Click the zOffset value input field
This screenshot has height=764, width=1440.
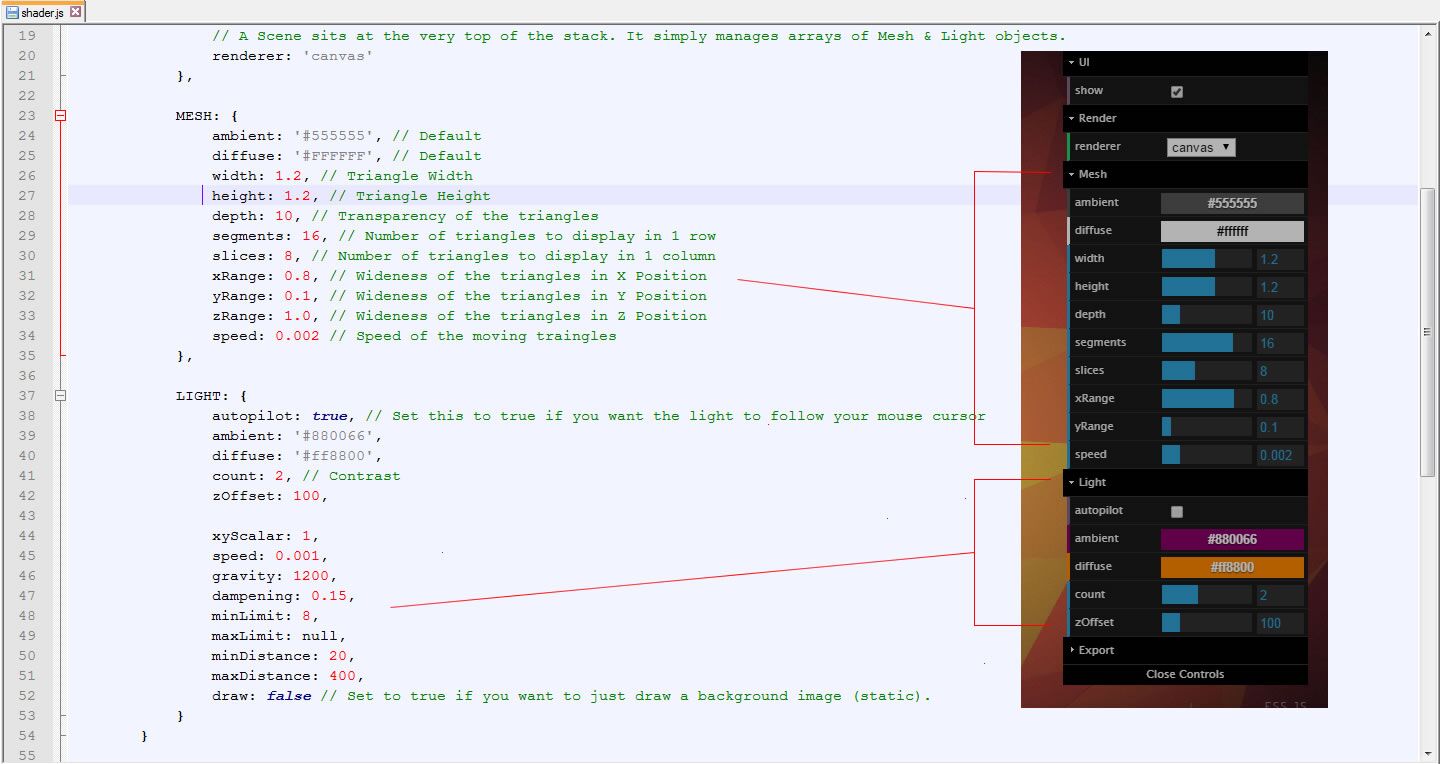1280,623
